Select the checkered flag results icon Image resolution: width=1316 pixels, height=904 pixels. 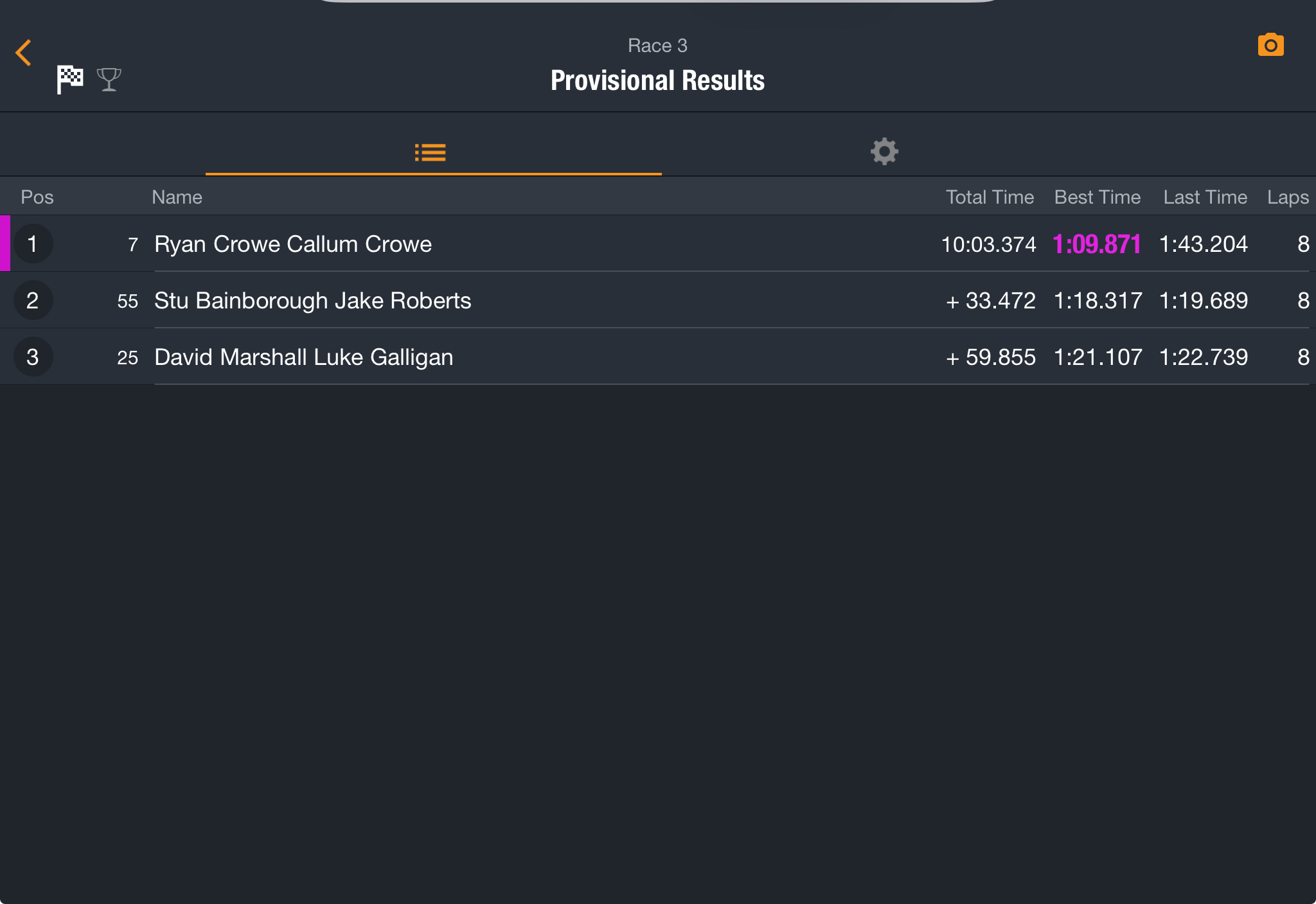(x=70, y=80)
